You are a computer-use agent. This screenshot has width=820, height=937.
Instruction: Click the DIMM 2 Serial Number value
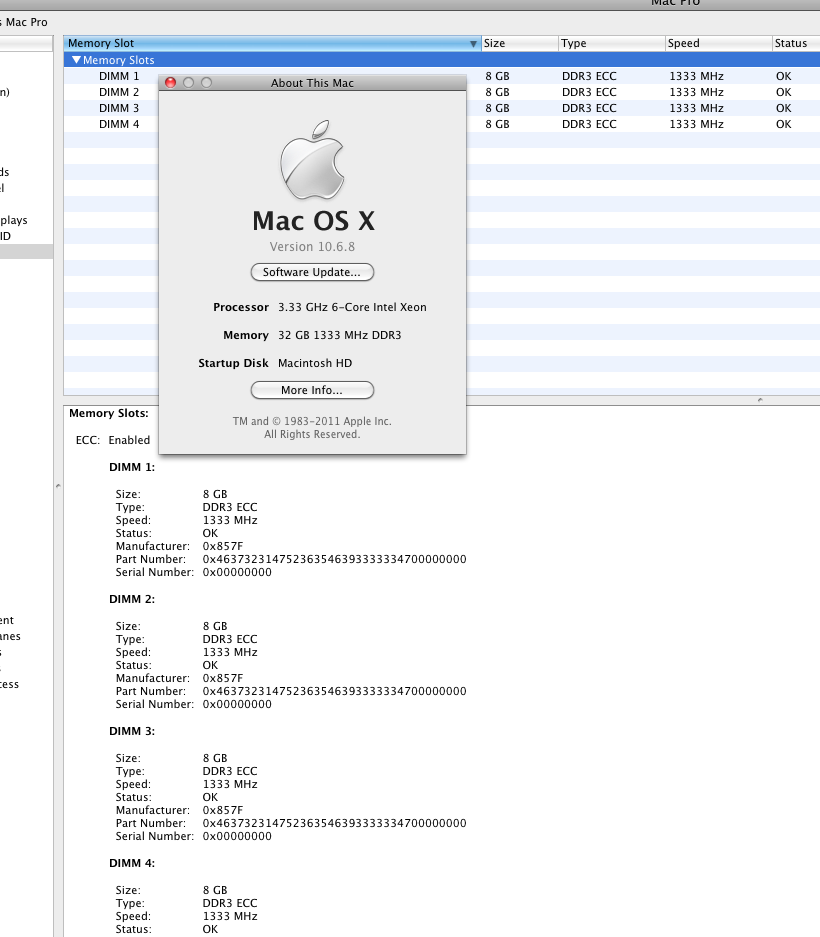coord(237,705)
